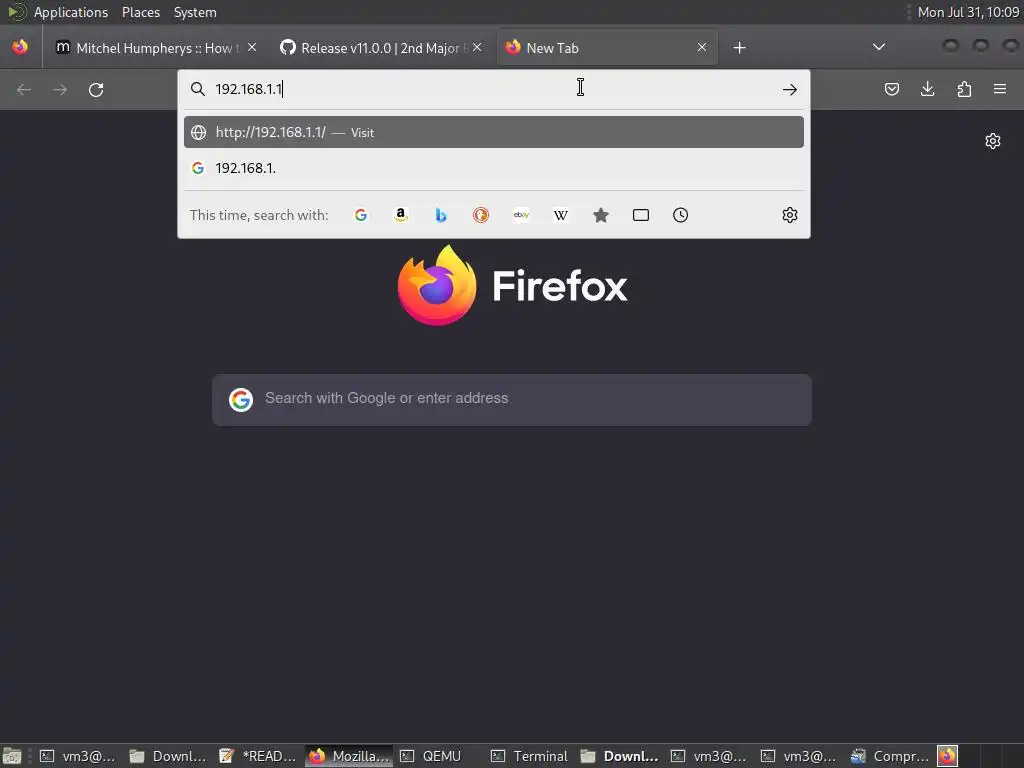Image resolution: width=1024 pixels, height=768 pixels.
Task: Search this time with eBay icon
Action: 521,215
